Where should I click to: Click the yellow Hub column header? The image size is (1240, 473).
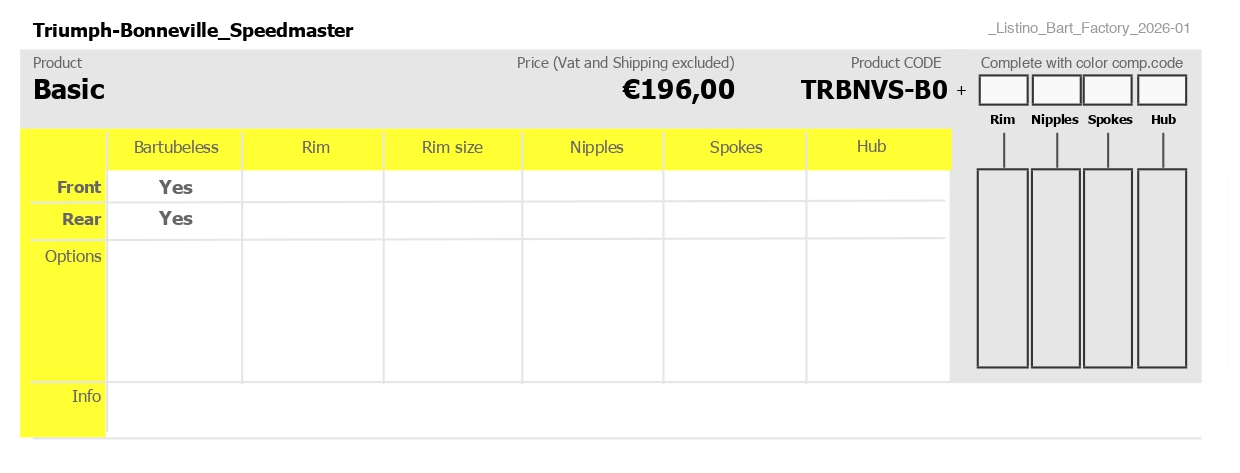click(871, 147)
